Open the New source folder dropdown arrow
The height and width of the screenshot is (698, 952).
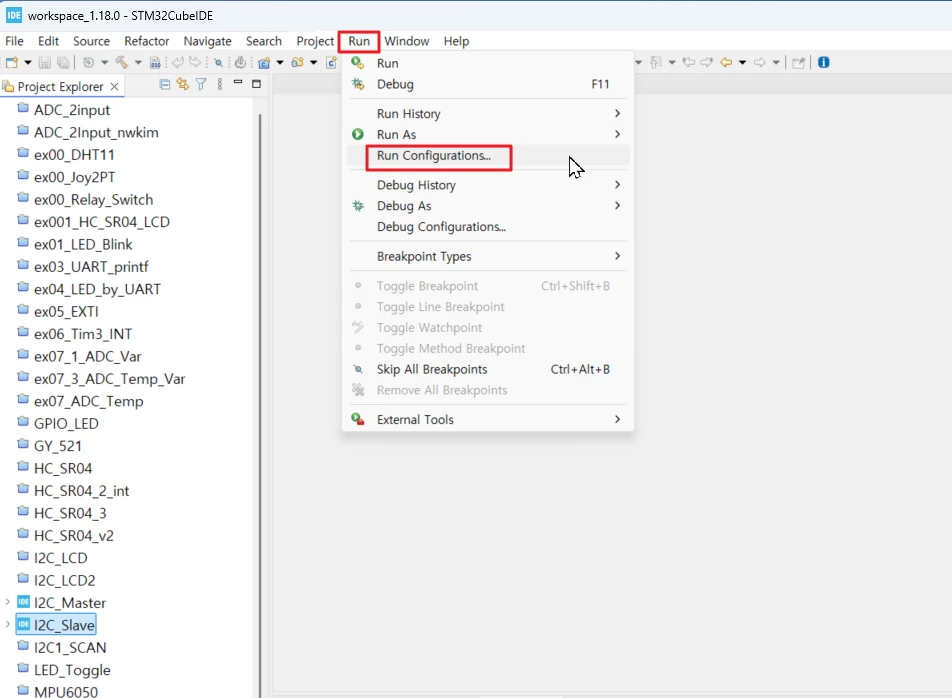click(313, 63)
